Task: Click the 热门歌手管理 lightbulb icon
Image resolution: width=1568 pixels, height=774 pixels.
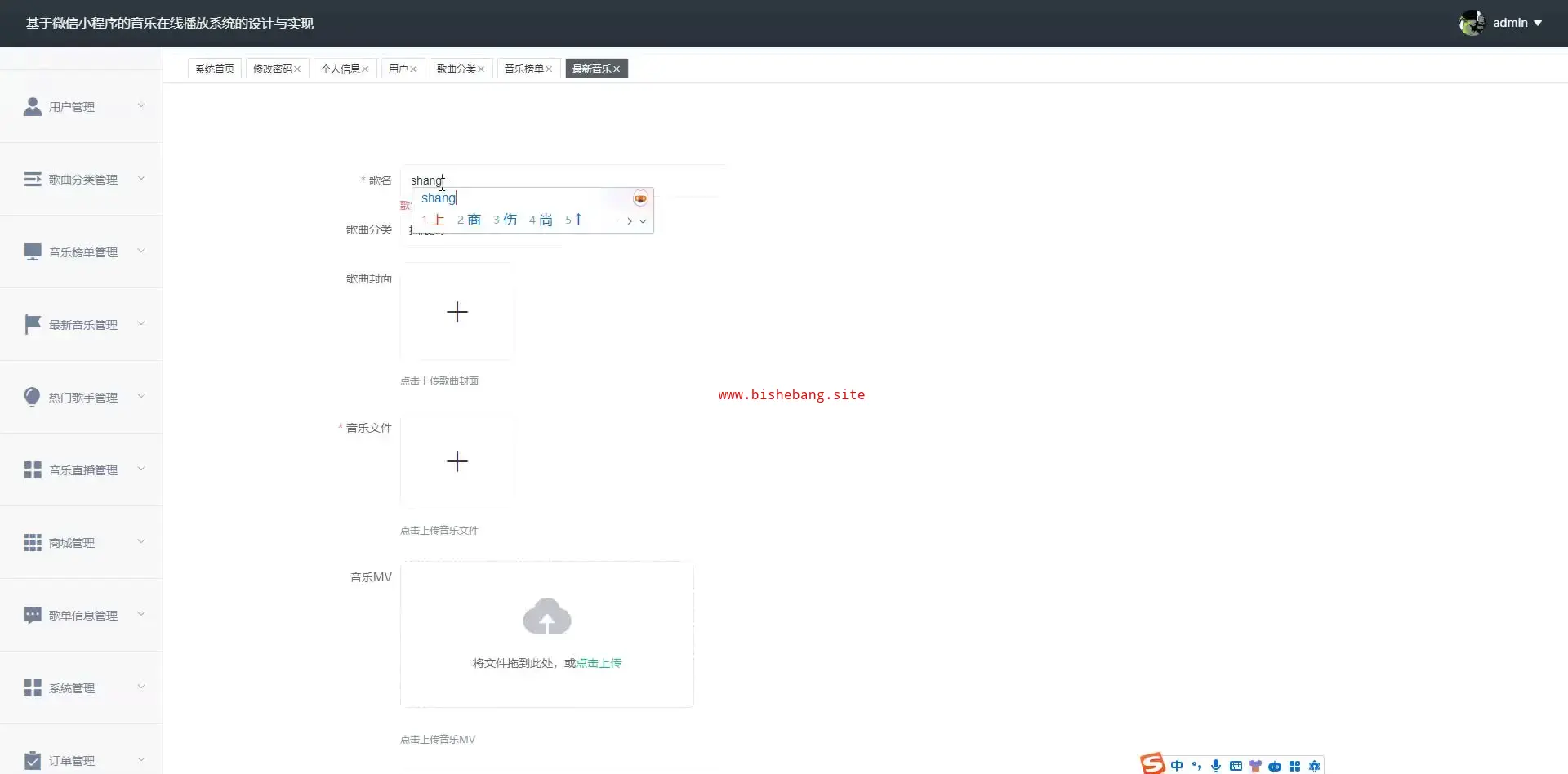Action: 33,397
